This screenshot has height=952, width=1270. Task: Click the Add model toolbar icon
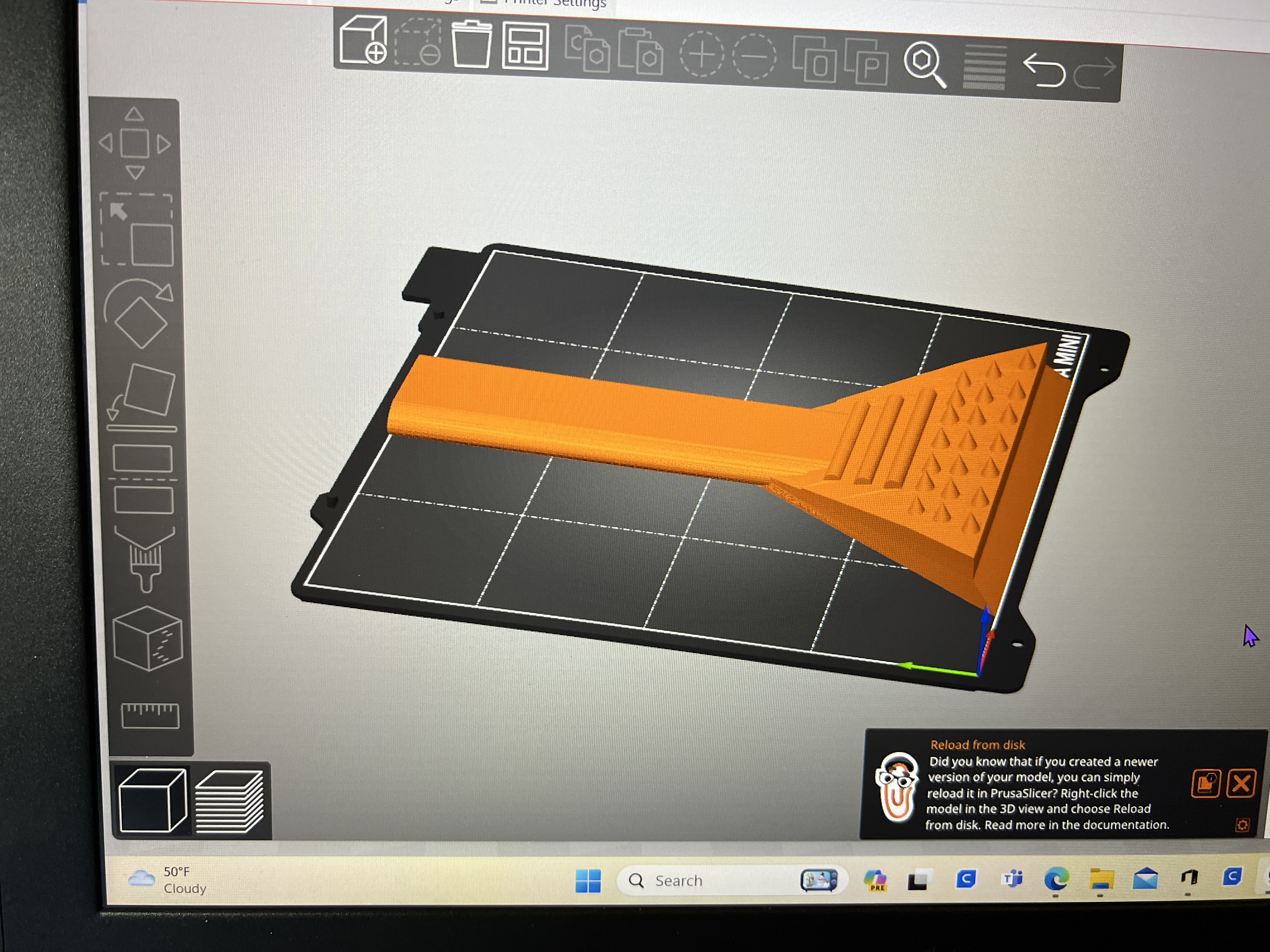363,40
